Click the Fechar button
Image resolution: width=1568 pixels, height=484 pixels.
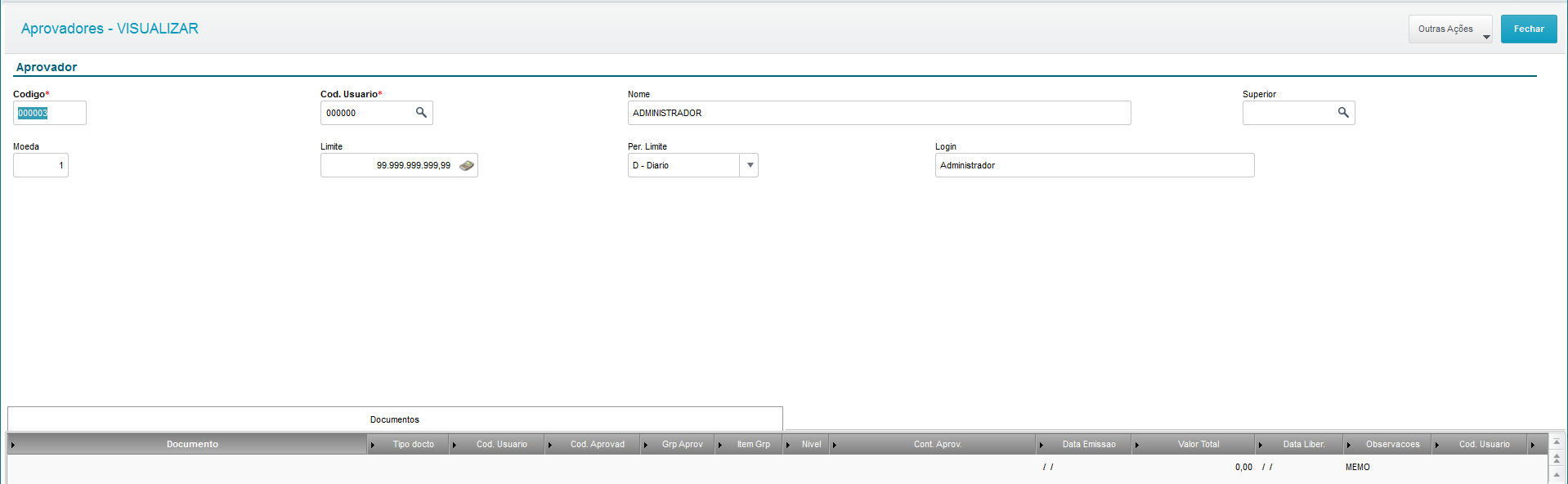tap(1529, 29)
